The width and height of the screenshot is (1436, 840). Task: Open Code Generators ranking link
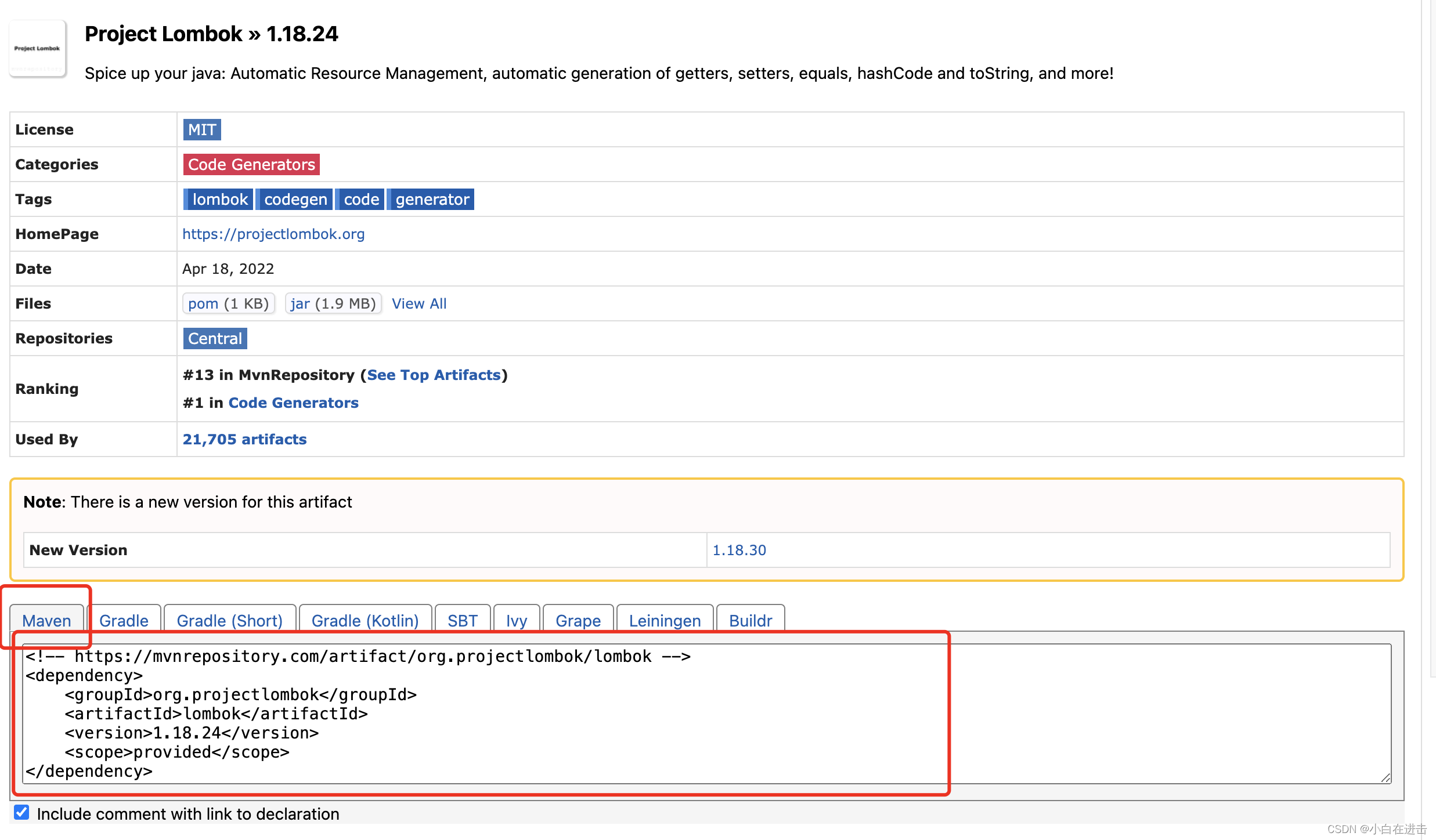click(293, 403)
